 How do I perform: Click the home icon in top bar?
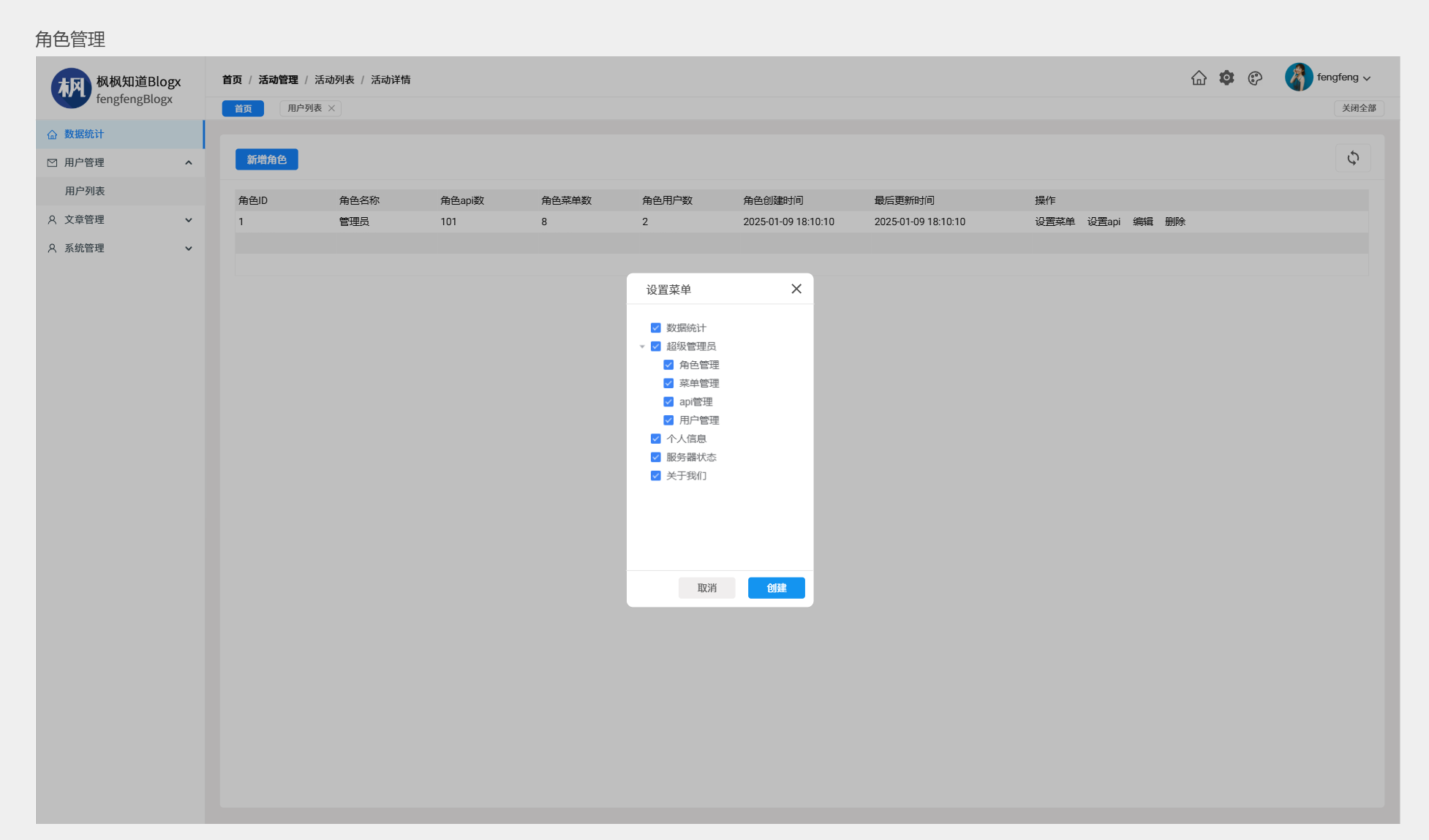[1198, 78]
